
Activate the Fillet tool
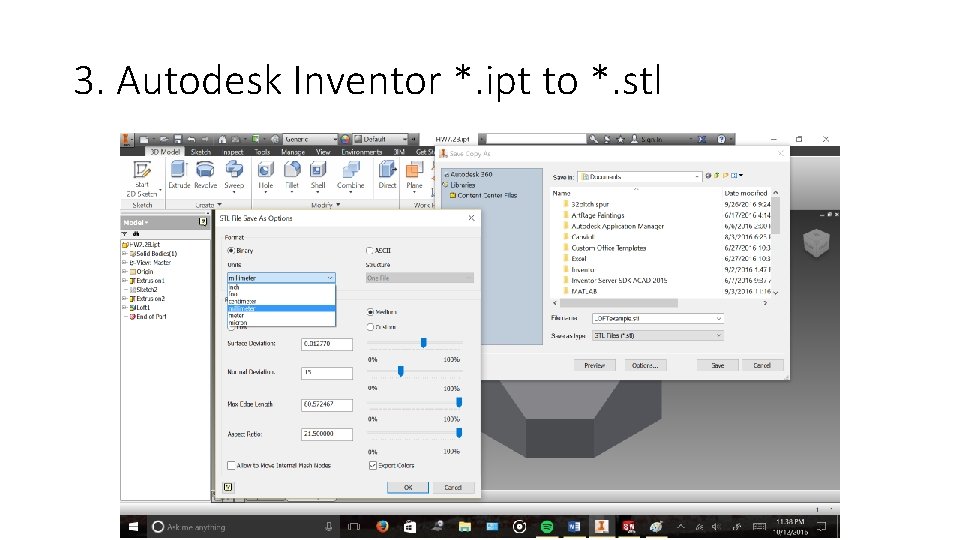pyautogui.click(x=292, y=176)
